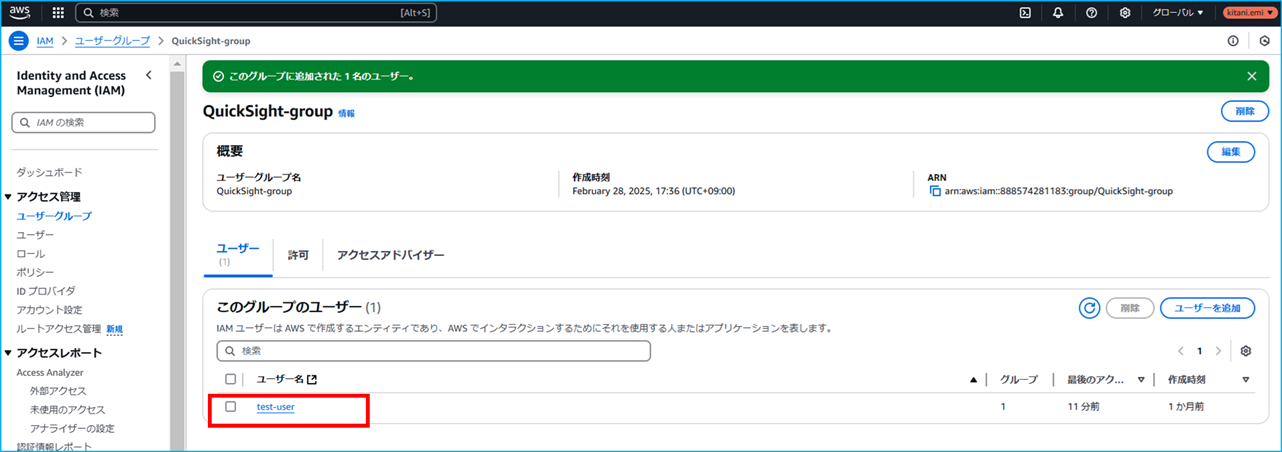Click the greyed 削除 button above user table
1282x452 pixels.
(1130, 308)
